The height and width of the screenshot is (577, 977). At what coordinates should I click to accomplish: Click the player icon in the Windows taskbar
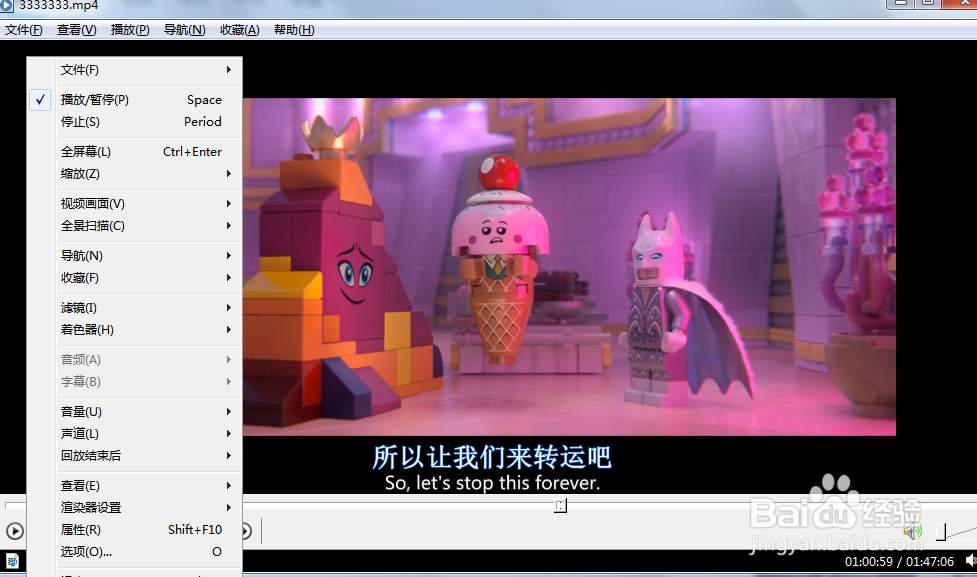point(13,563)
